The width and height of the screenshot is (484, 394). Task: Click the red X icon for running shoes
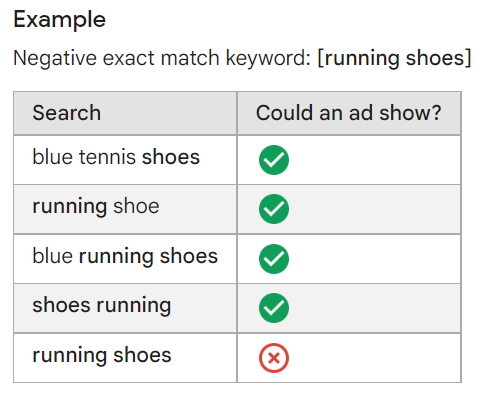[274, 358]
